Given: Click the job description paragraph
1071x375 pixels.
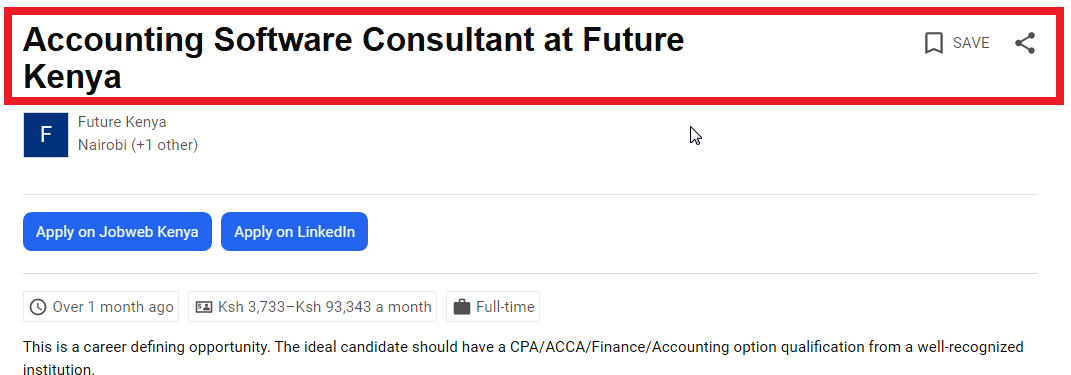Looking at the screenshot, I should (523, 359).
